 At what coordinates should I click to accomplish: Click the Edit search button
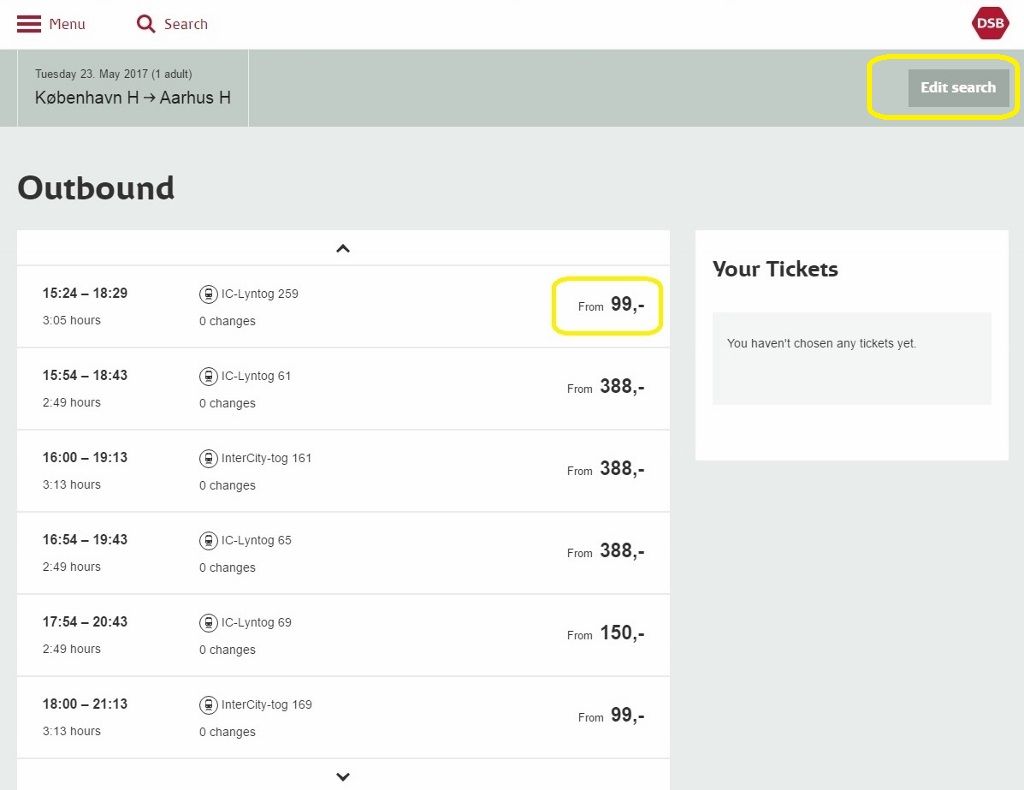click(x=957, y=87)
